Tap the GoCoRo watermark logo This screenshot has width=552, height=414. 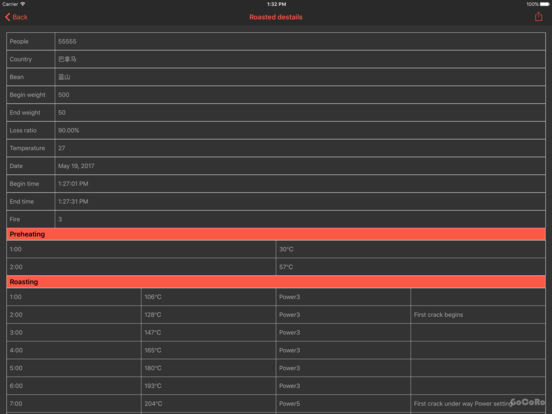point(527,402)
